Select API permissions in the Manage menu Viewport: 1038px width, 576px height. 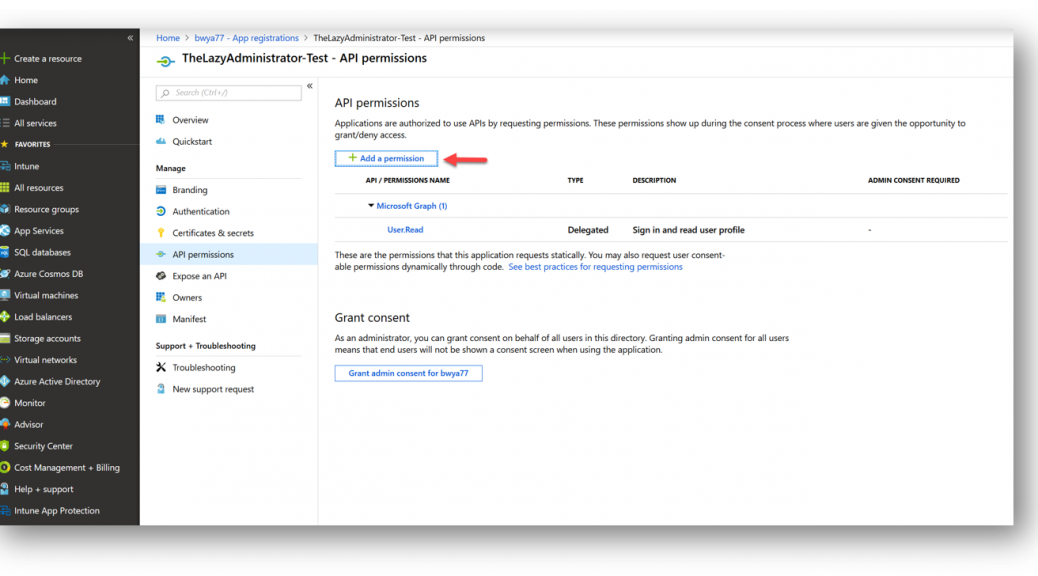pos(229,254)
